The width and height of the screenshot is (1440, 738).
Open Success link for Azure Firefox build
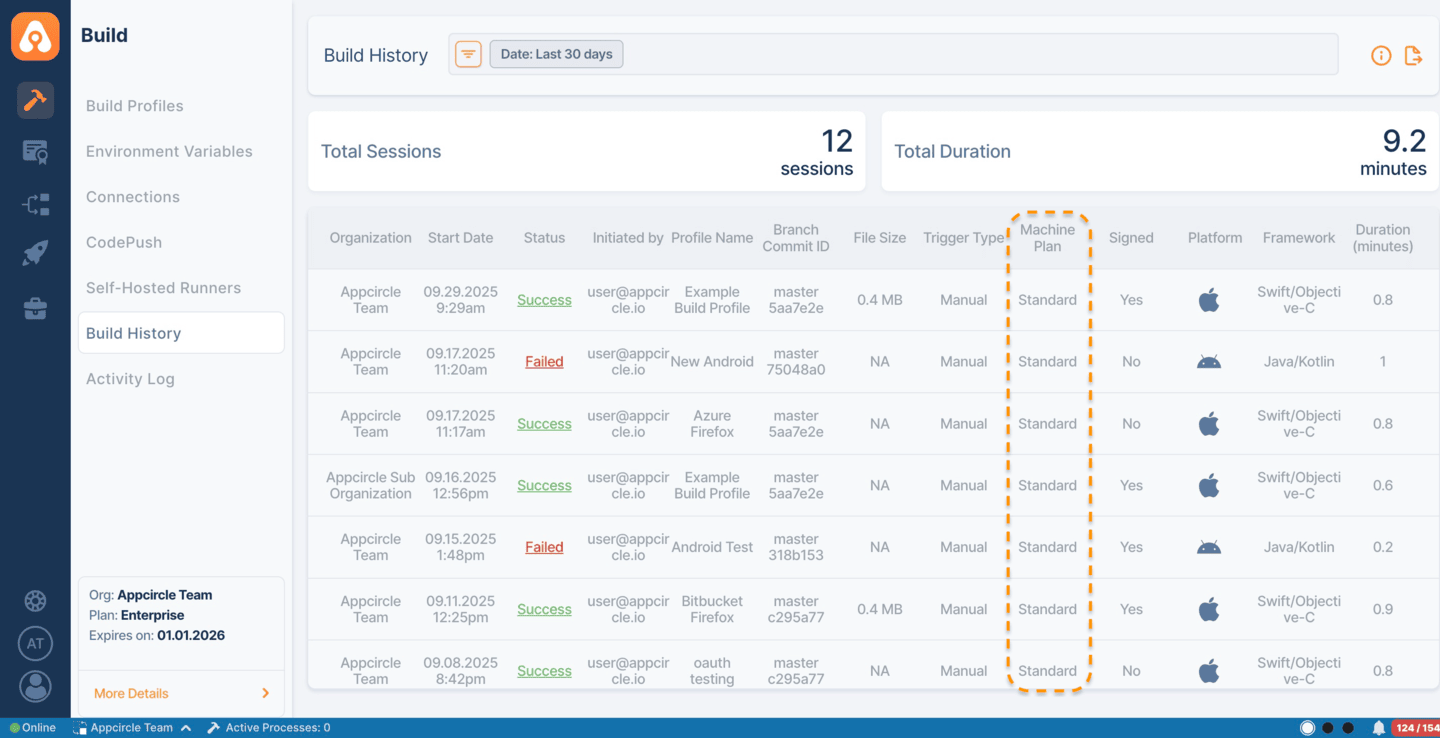coord(544,424)
